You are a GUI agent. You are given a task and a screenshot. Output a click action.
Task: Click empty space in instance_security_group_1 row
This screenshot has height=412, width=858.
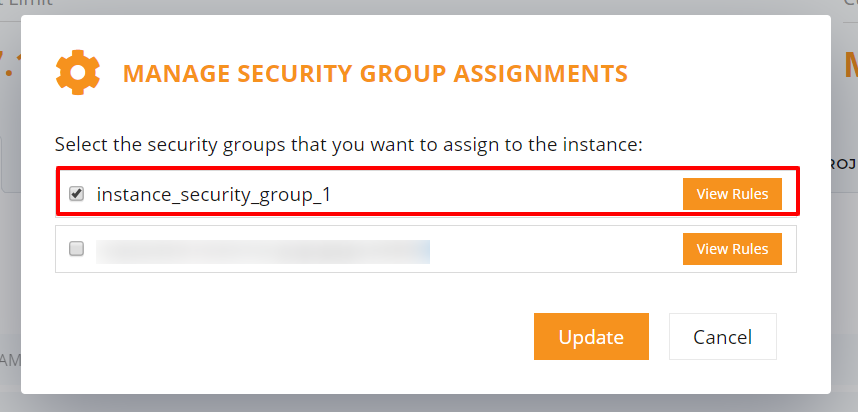pyautogui.click(x=506, y=194)
